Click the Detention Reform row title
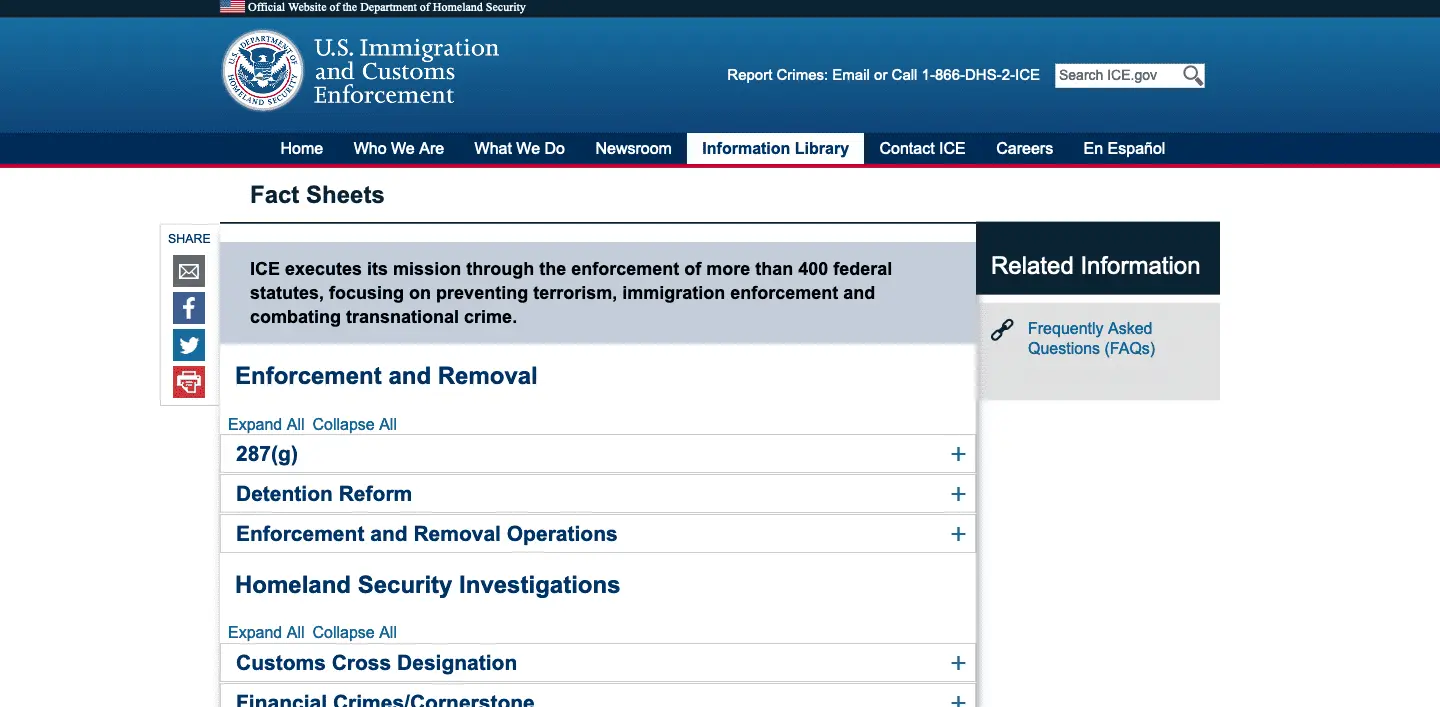Viewport: 1440px width, 707px height. (x=324, y=494)
